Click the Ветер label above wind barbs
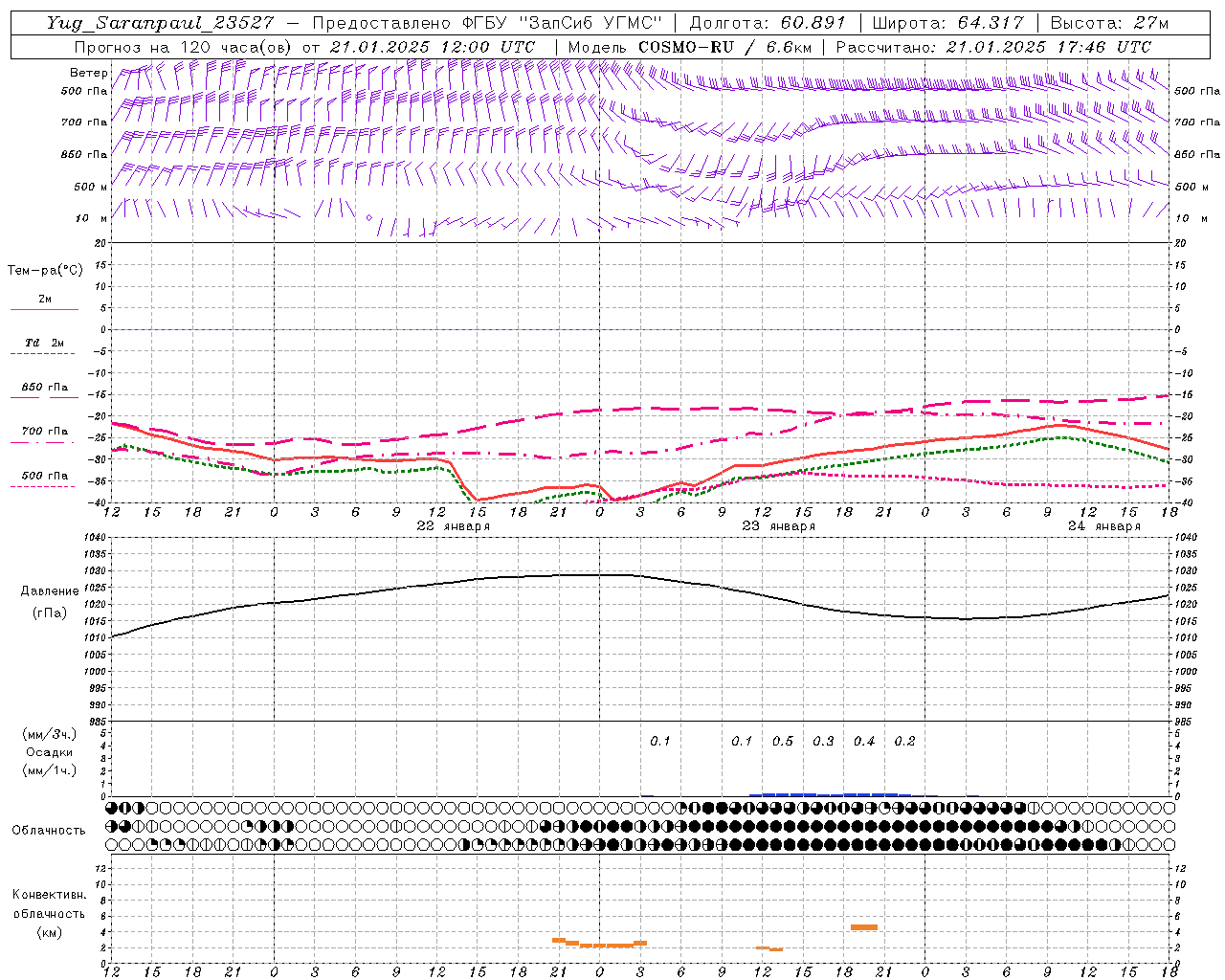The width and height of the screenshot is (1225, 980). click(x=88, y=73)
